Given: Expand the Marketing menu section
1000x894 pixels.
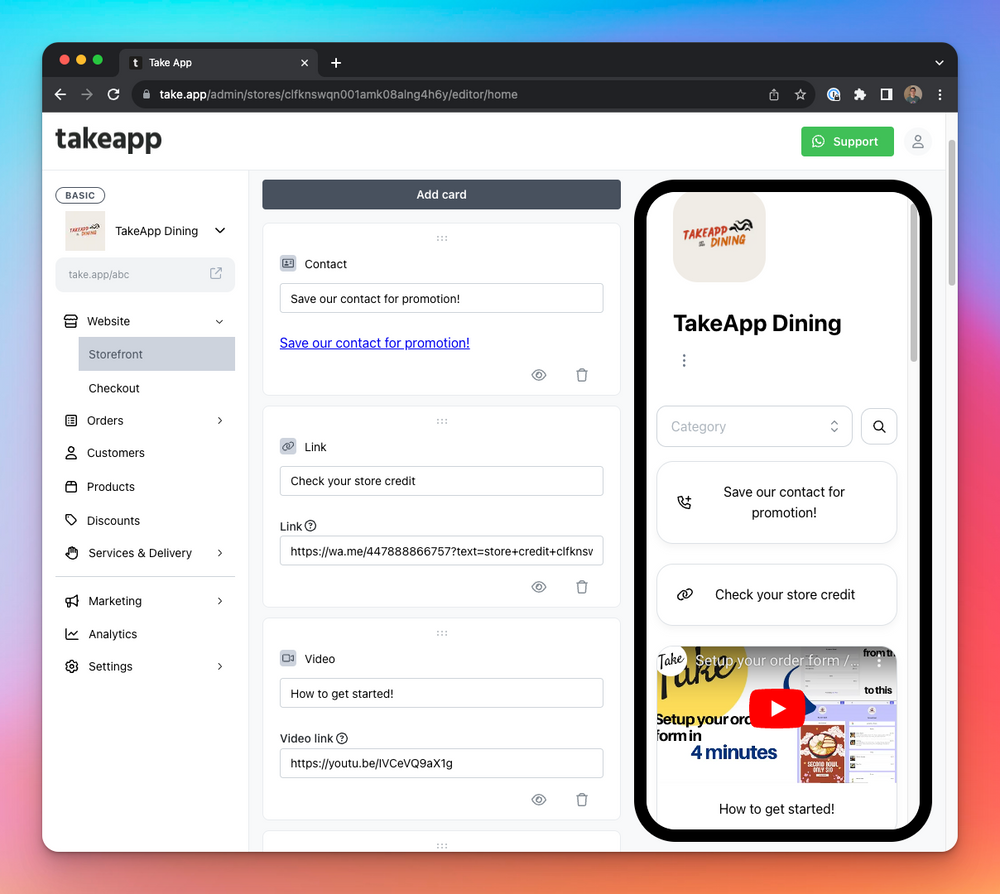Looking at the screenshot, I should [219, 601].
